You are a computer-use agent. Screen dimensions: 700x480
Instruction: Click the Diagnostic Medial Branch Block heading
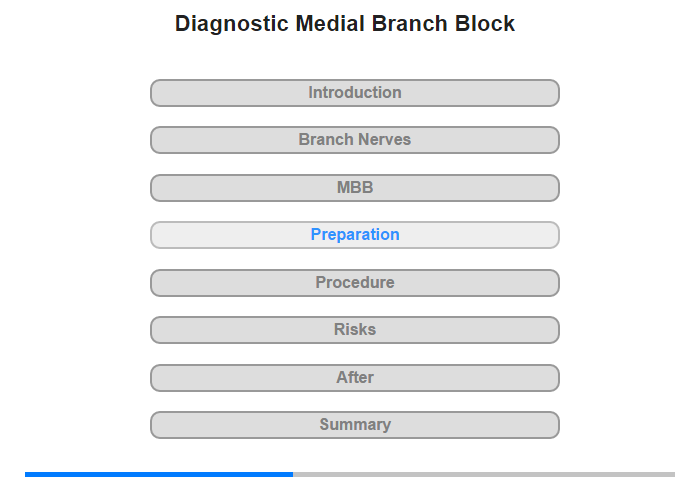[x=345, y=24]
